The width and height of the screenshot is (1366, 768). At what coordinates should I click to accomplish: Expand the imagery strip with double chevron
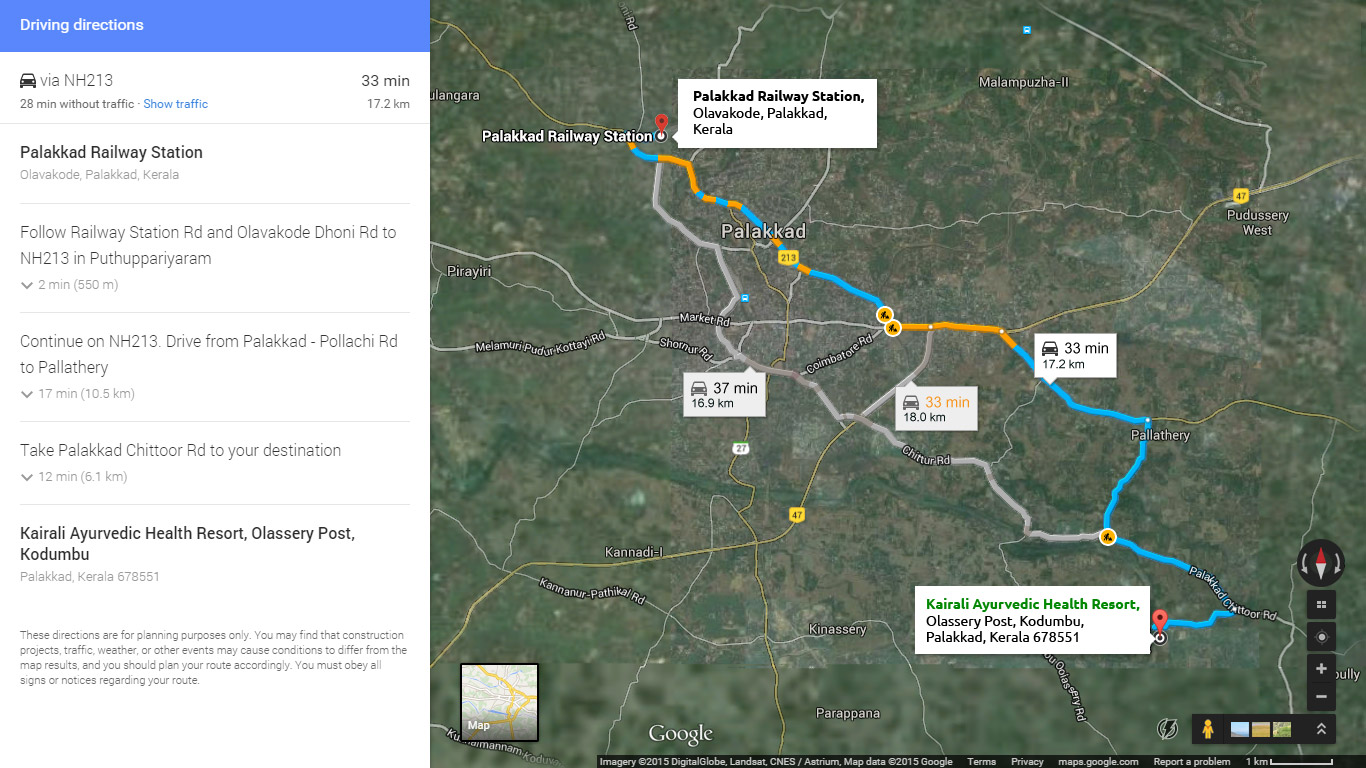(1321, 729)
